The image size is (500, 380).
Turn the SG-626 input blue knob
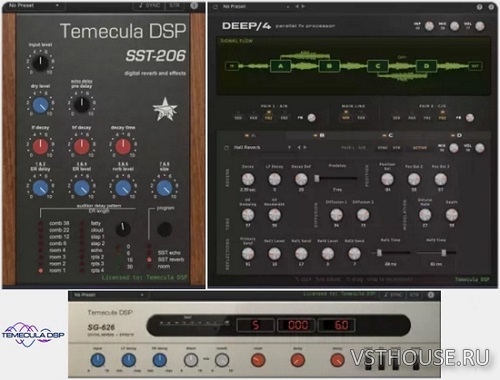(x=98, y=360)
